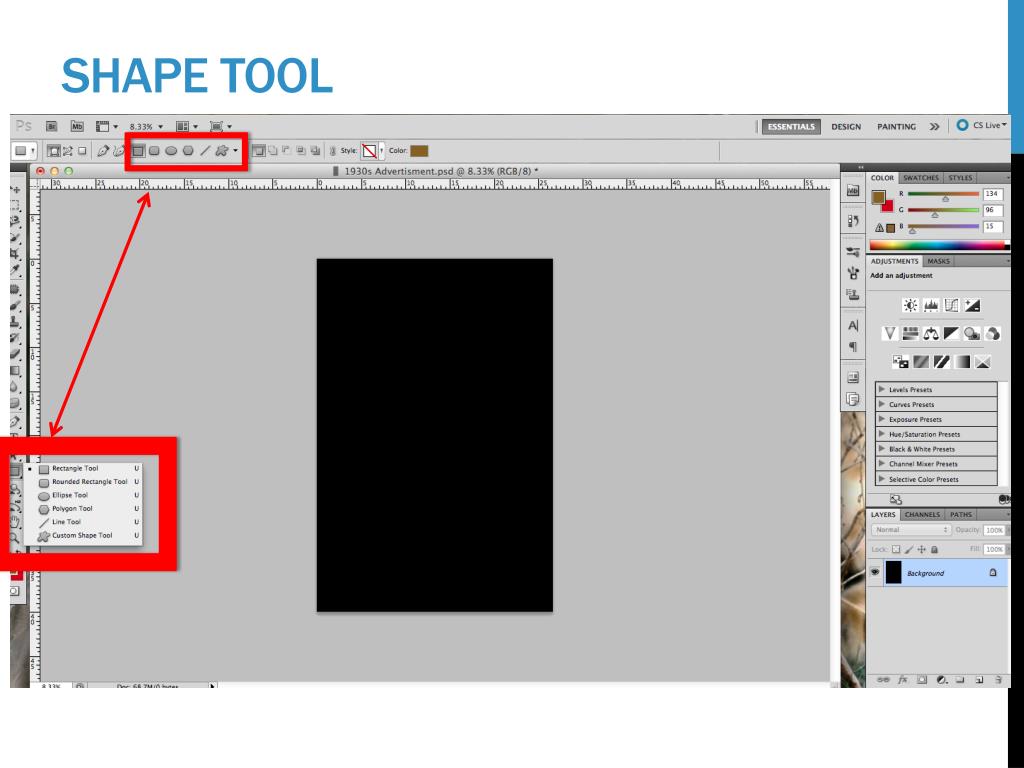1024x768 pixels.
Task: Select Ellipse shape in the options bar
Action: point(171,151)
